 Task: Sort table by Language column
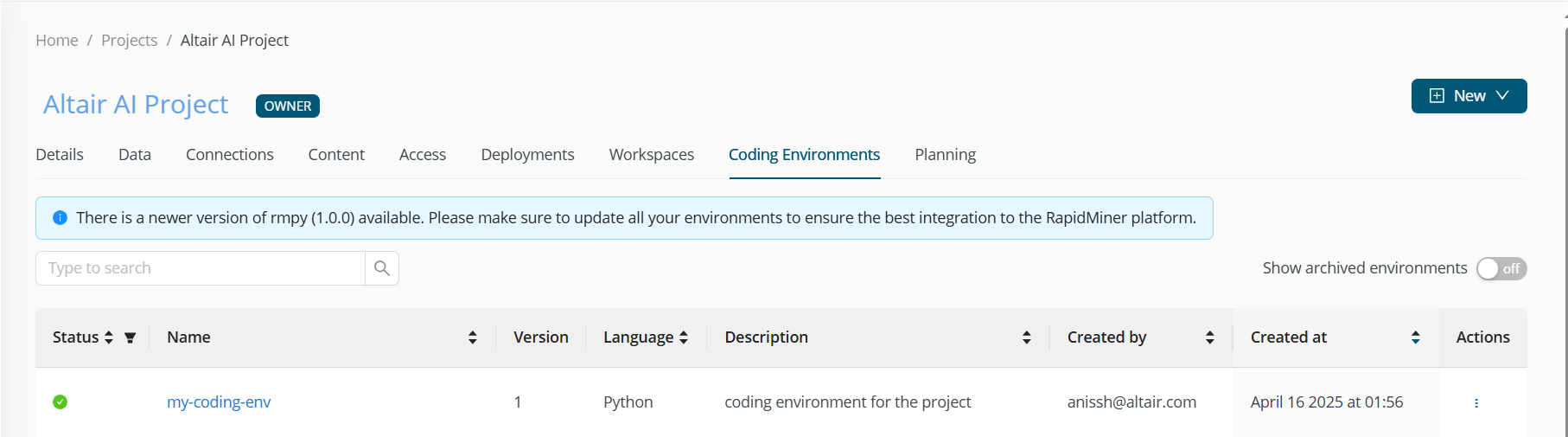tap(684, 337)
